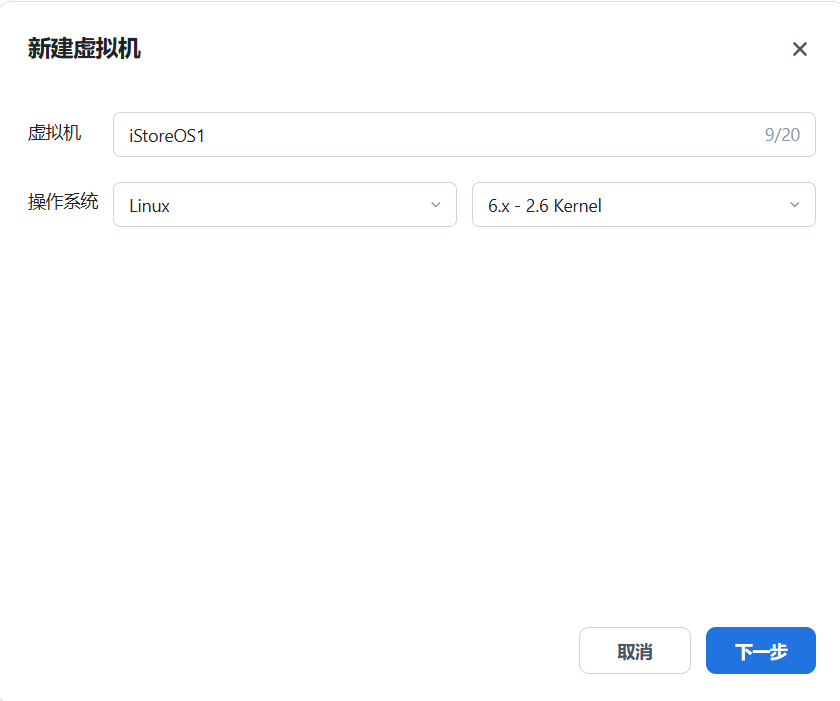Select the Linux text in OS type box
Screen dimensions: 840x701
click(x=150, y=206)
